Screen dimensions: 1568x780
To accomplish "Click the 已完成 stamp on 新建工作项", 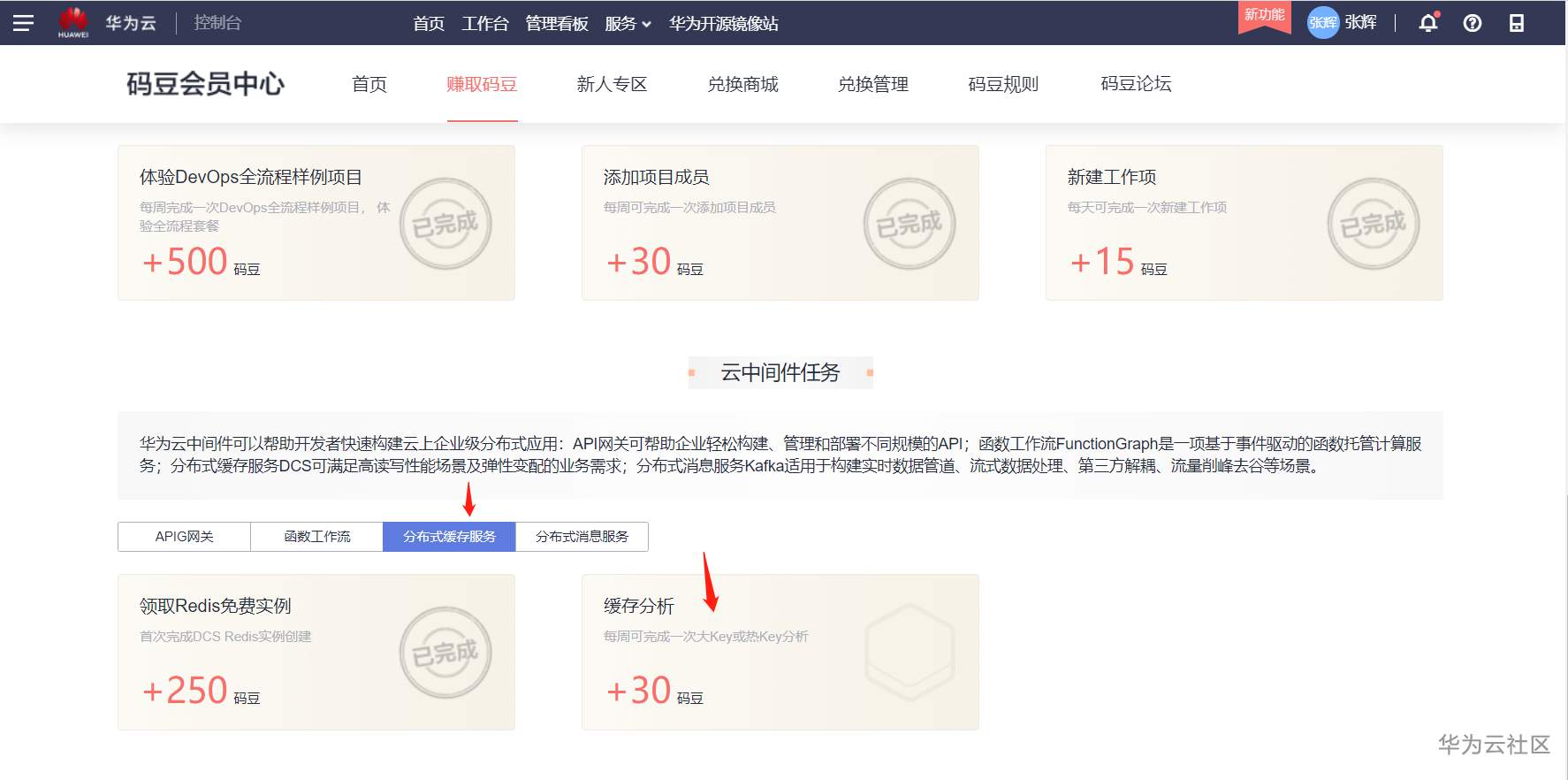I will (1374, 224).
